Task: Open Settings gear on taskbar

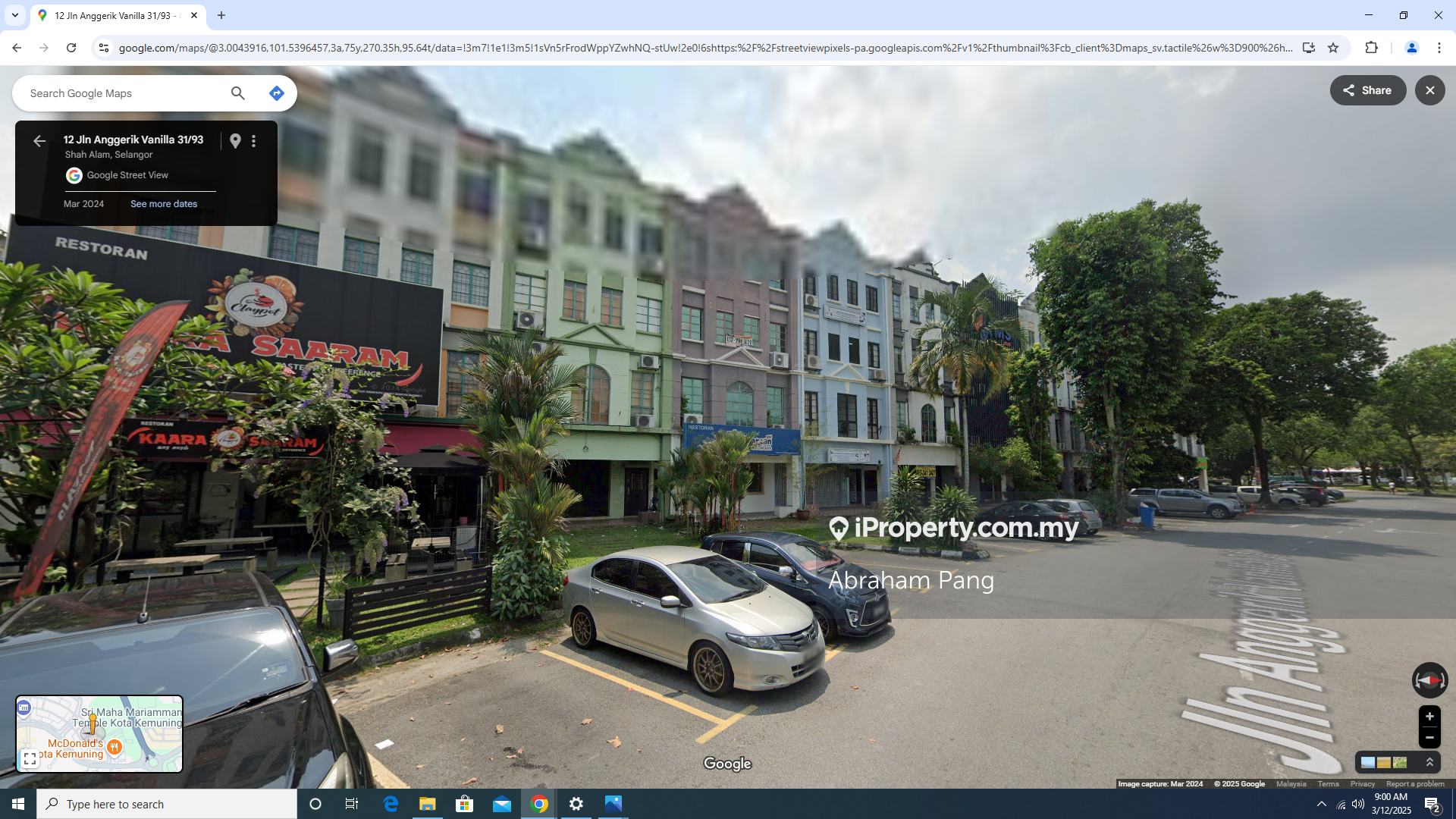Action: point(576,804)
